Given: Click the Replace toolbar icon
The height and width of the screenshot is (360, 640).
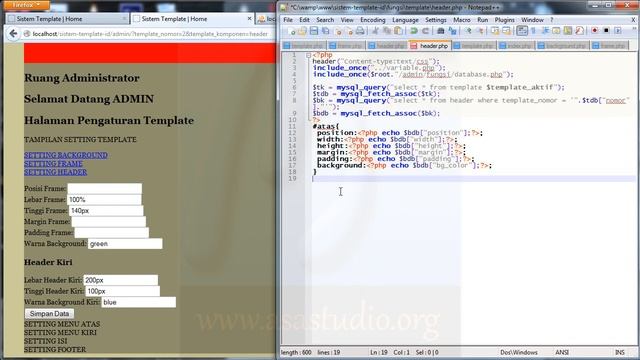Looking at the screenshot, I should coord(452,31).
